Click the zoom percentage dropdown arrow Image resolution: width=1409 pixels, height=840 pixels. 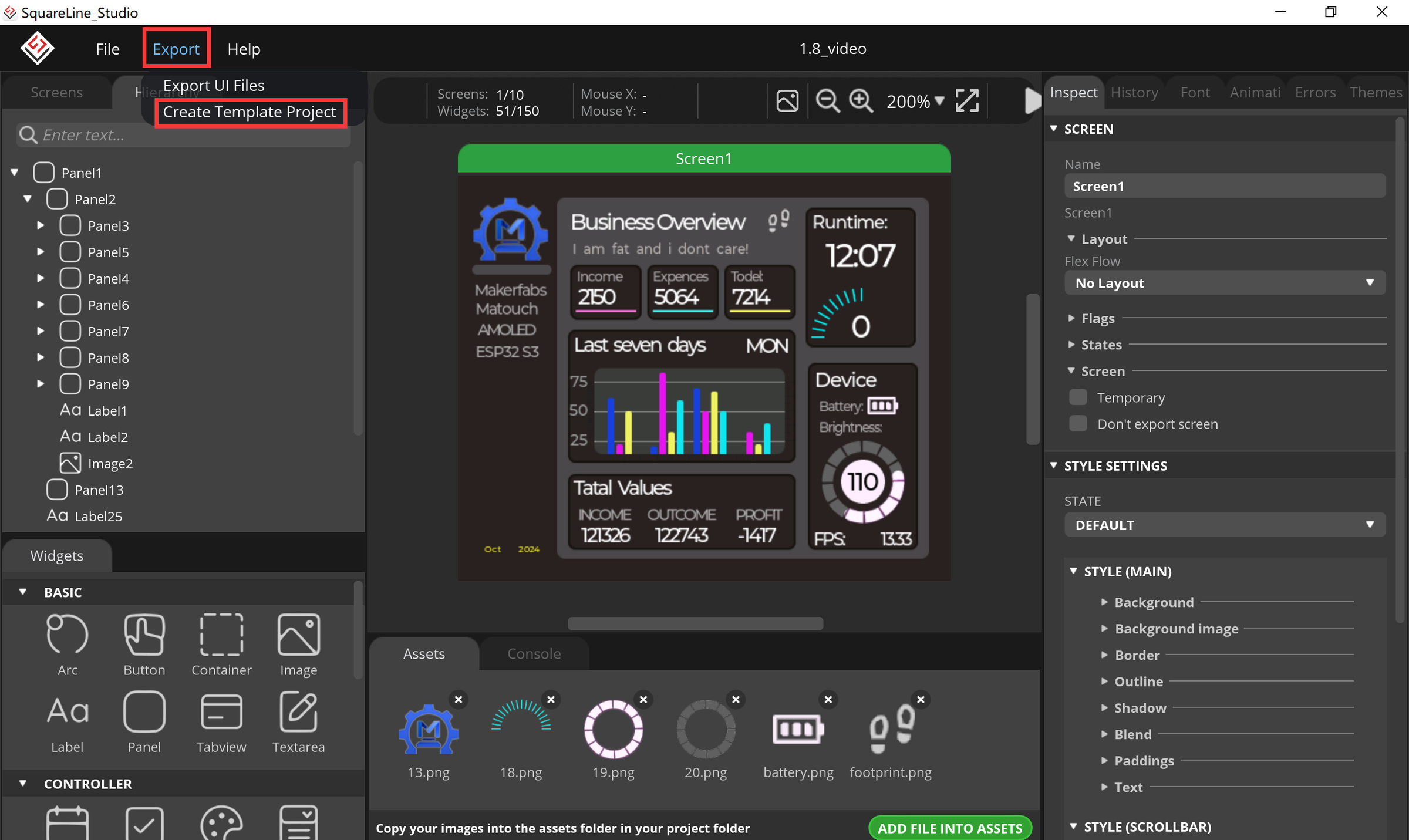coord(939,100)
